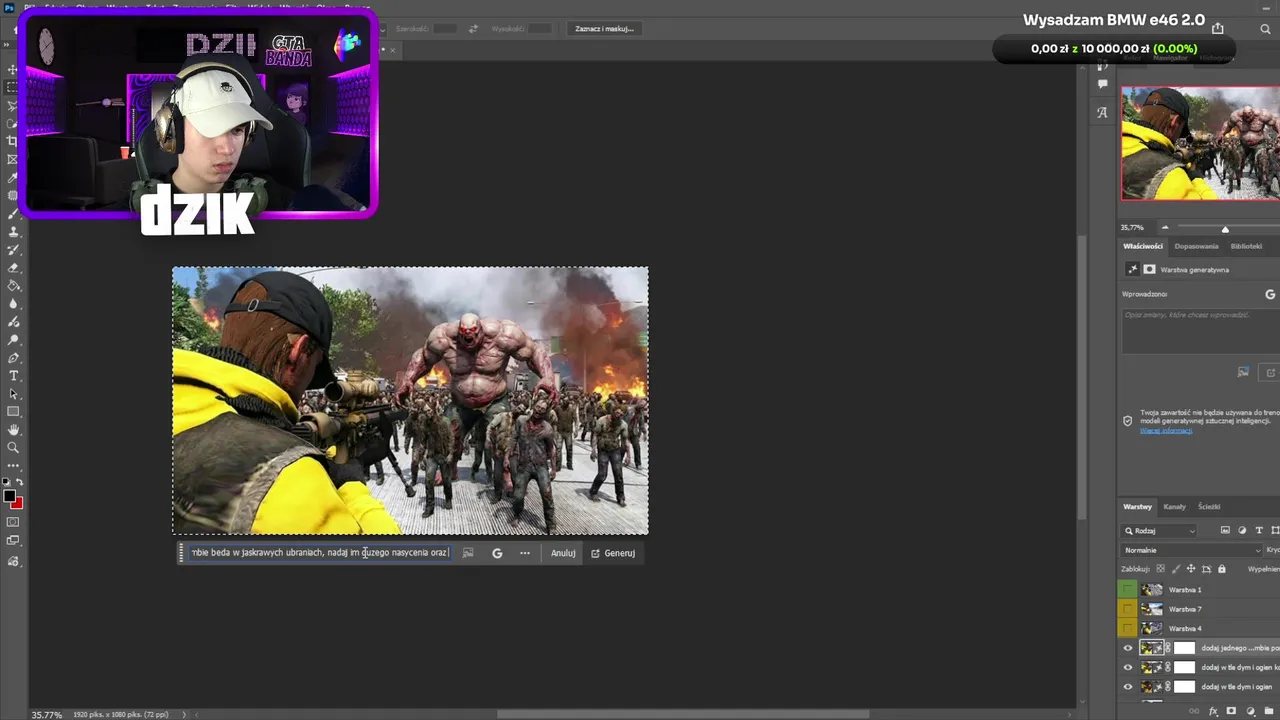Viewport: 1280px width, 720px height.
Task: Toggle lock position icon
Action: pyautogui.click(x=1190, y=569)
